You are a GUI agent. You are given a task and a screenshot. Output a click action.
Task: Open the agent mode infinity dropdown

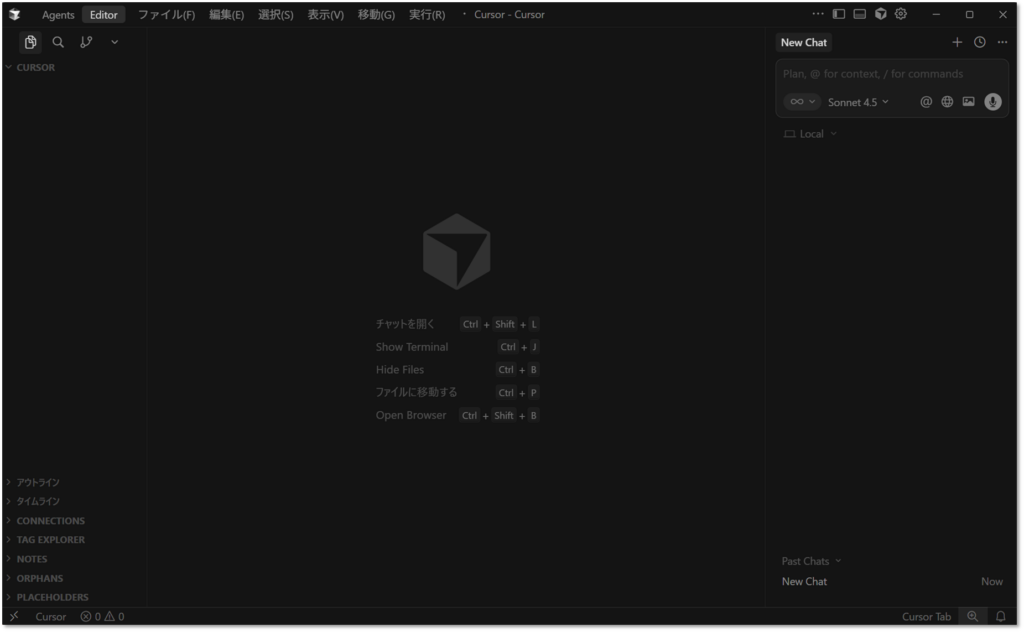(x=801, y=102)
